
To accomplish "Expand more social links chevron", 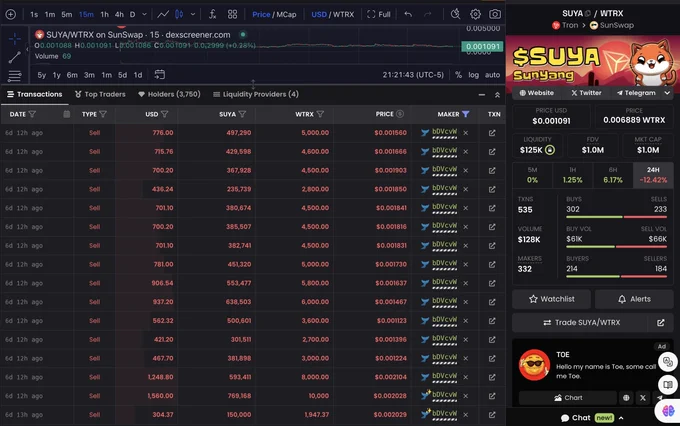I will tap(667, 93).
